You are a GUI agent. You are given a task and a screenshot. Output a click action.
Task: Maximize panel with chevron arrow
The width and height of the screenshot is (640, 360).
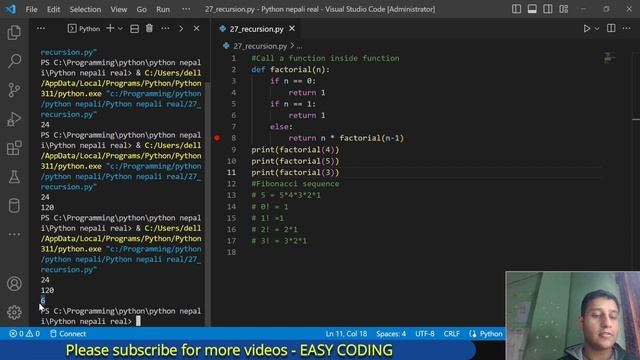[x=181, y=29]
